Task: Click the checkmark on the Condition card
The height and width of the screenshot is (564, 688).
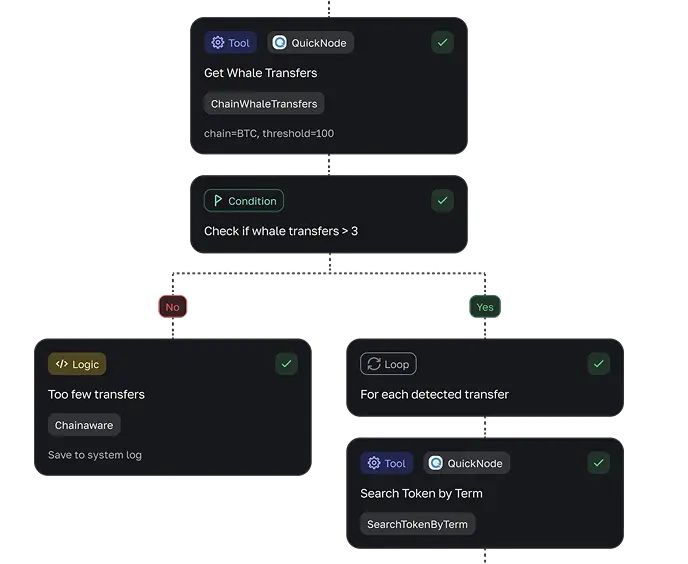Action: click(442, 201)
